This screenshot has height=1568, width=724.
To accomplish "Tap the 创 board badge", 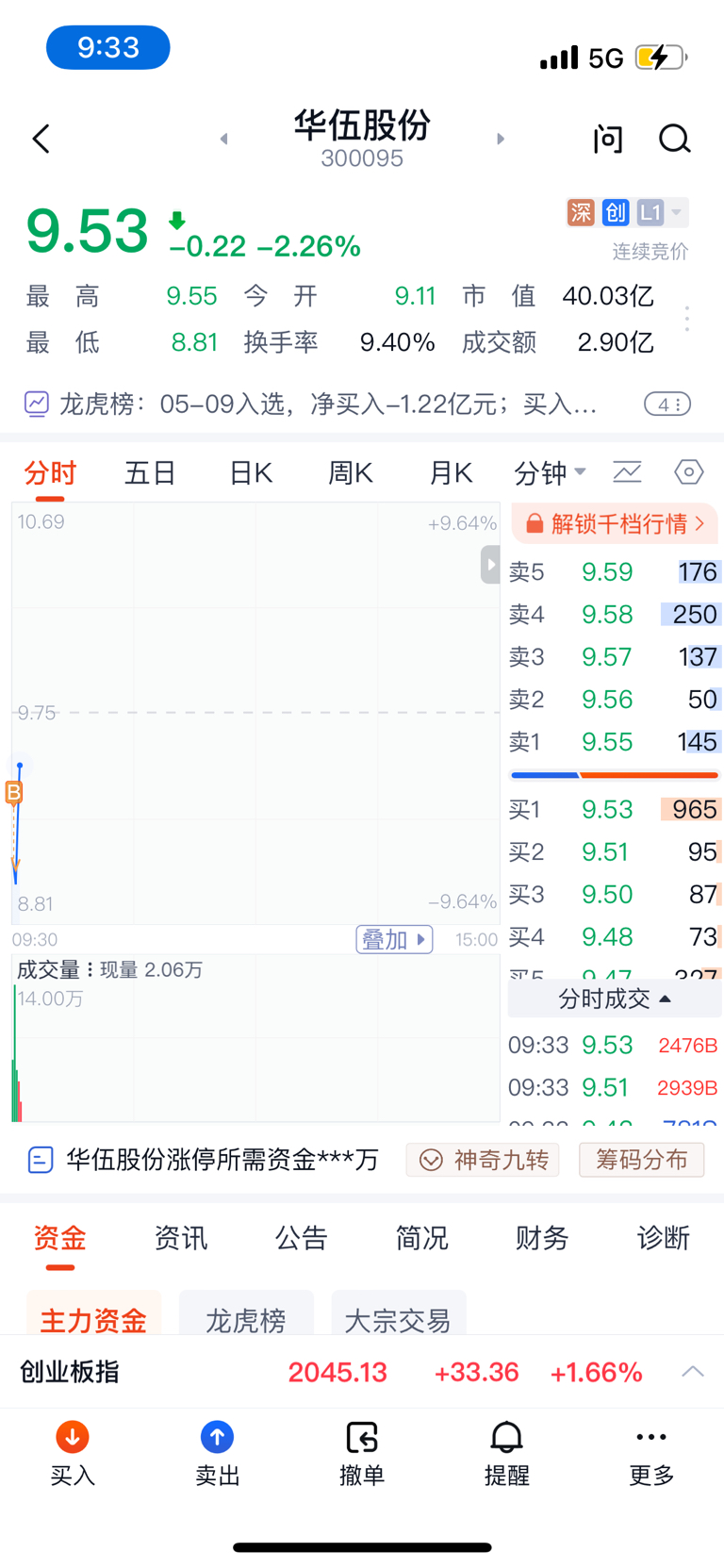I will tap(616, 212).
